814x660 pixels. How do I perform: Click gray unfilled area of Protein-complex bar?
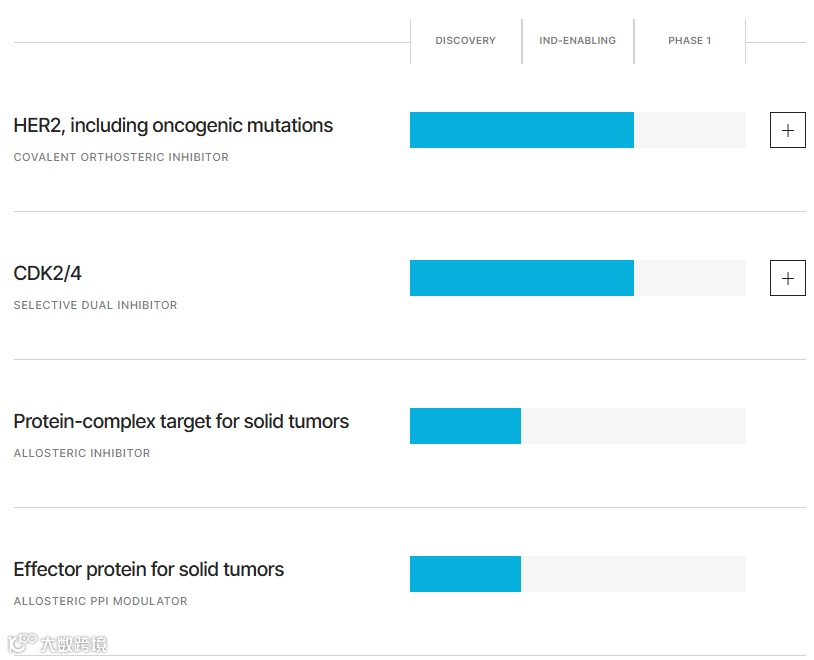[633, 426]
